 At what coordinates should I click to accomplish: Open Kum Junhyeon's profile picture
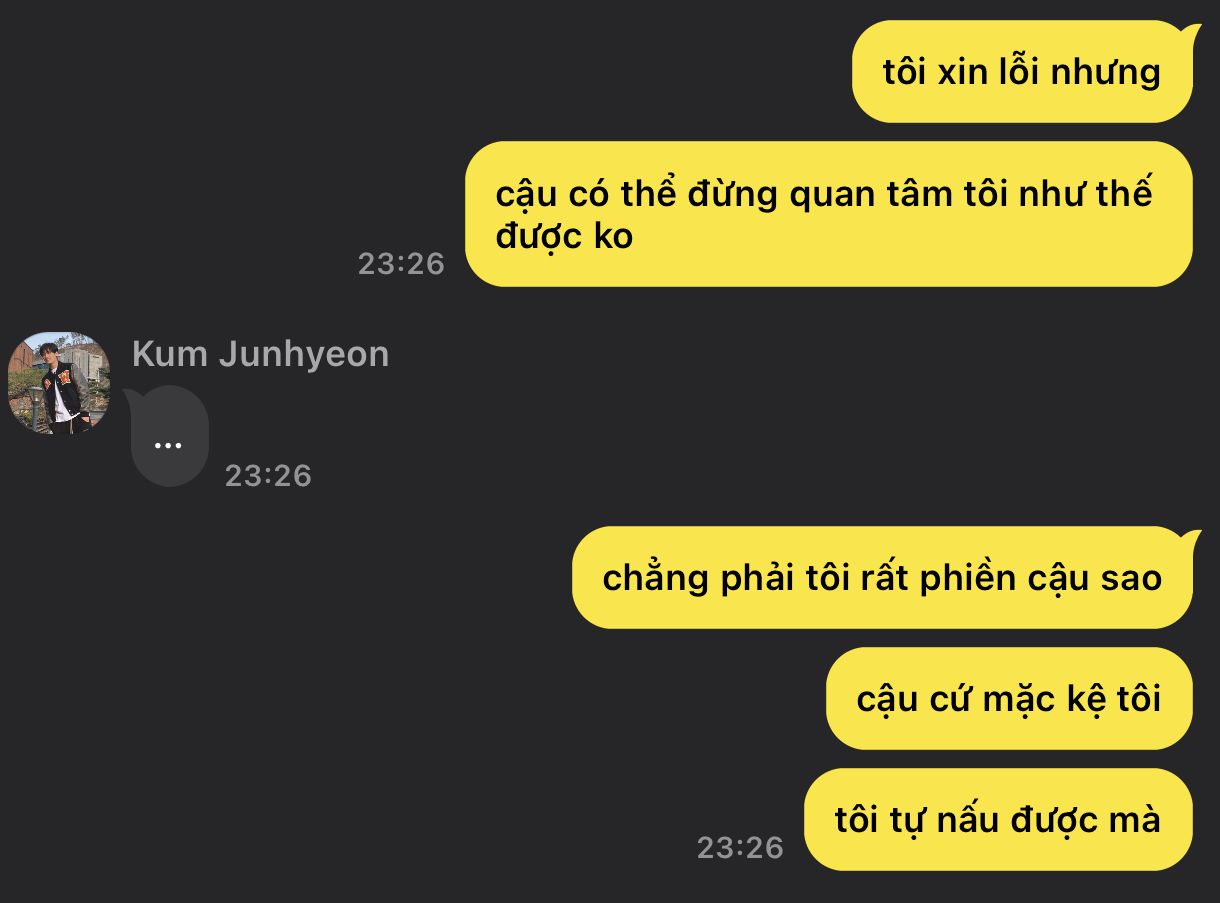[x=59, y=383]
